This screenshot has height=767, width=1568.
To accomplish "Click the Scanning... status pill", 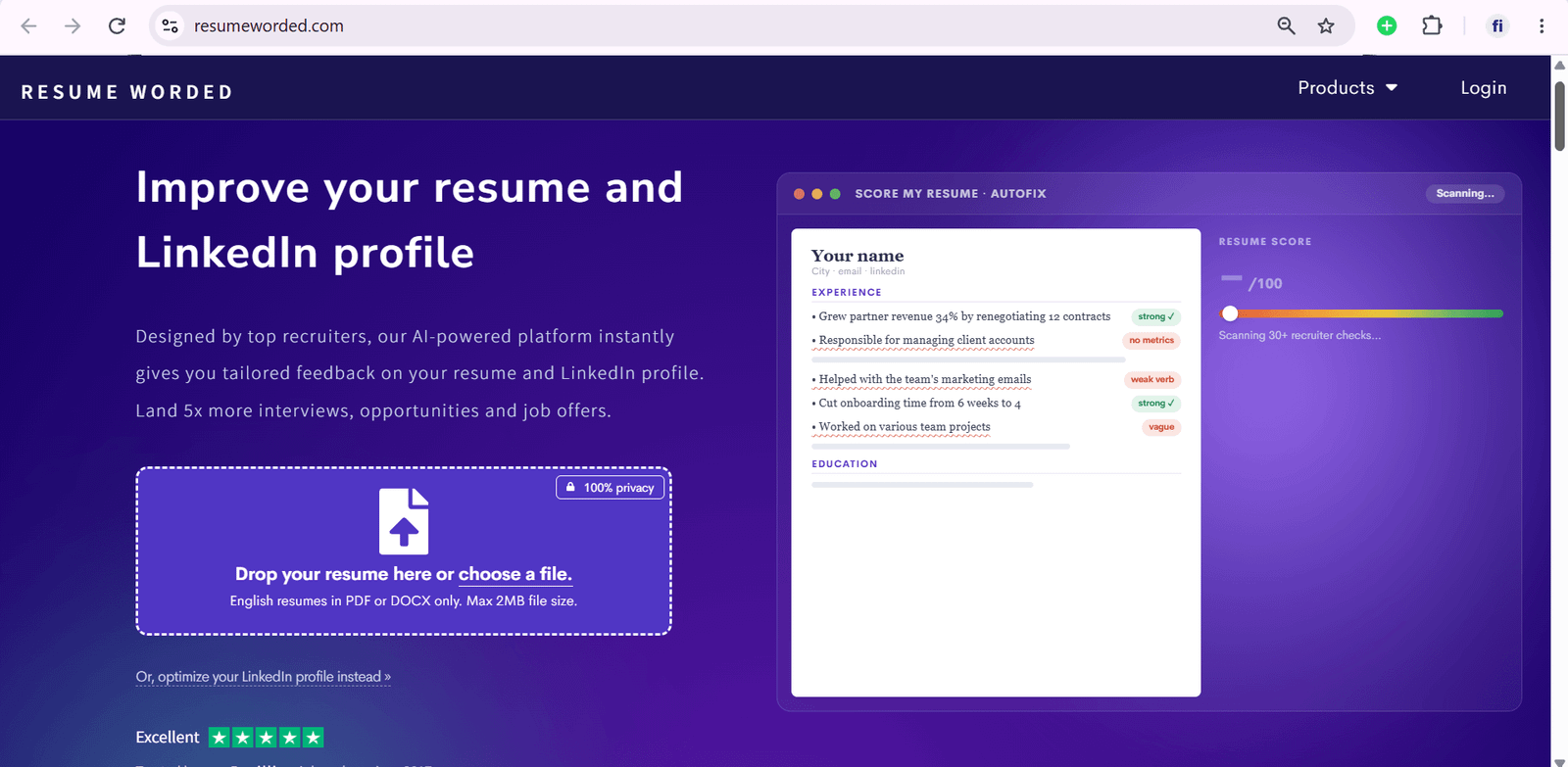I will click(1465, 194).
